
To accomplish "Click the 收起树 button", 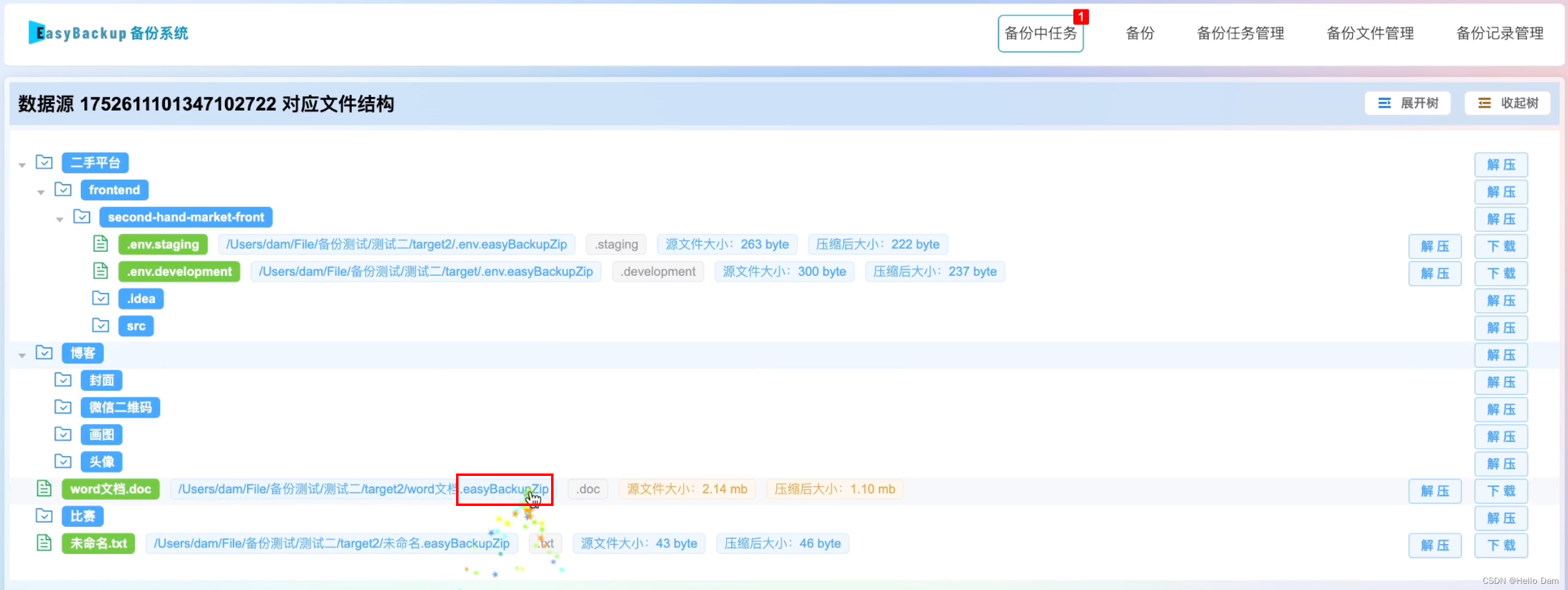I will coord(1507,103).
